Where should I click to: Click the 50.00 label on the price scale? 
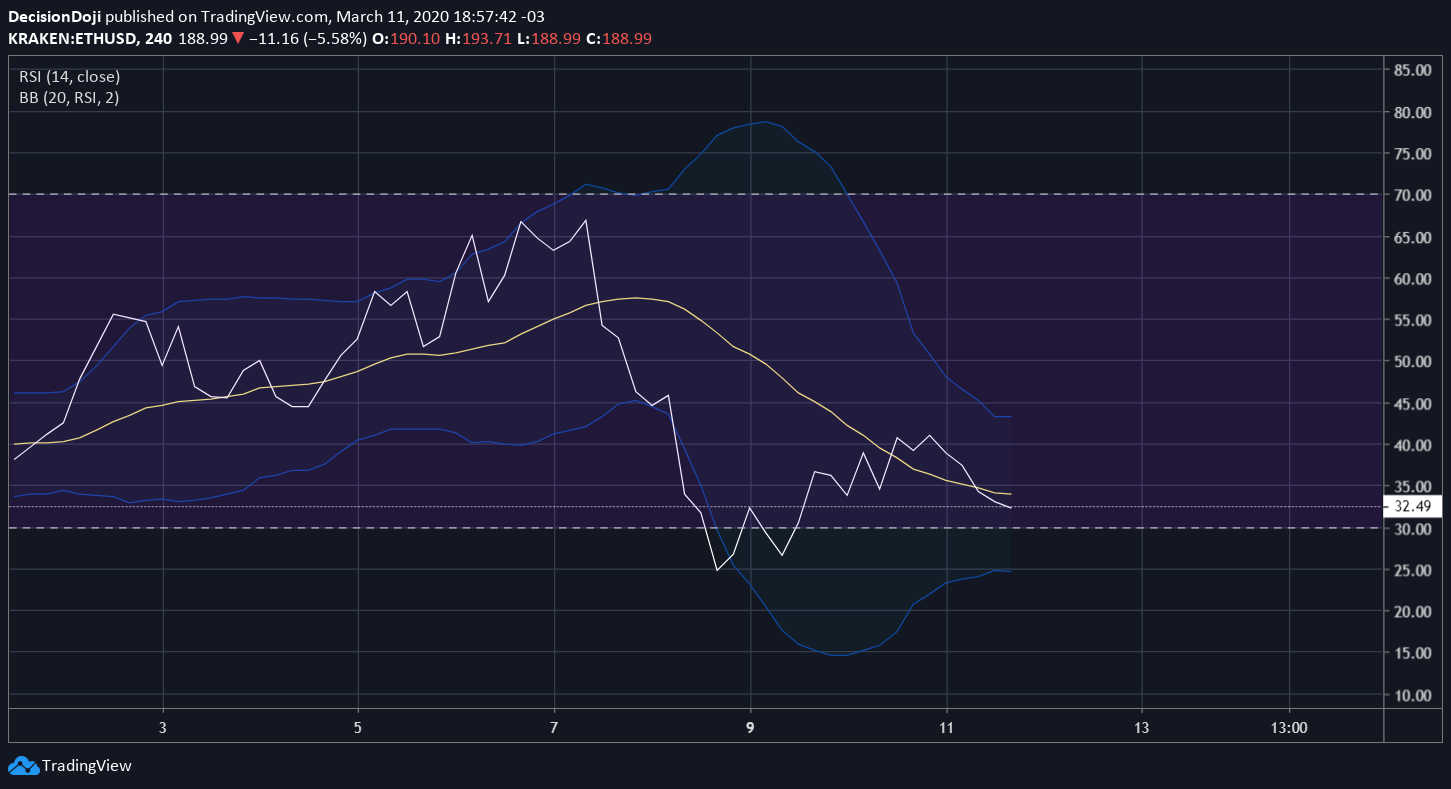(x=1411, y=361)
